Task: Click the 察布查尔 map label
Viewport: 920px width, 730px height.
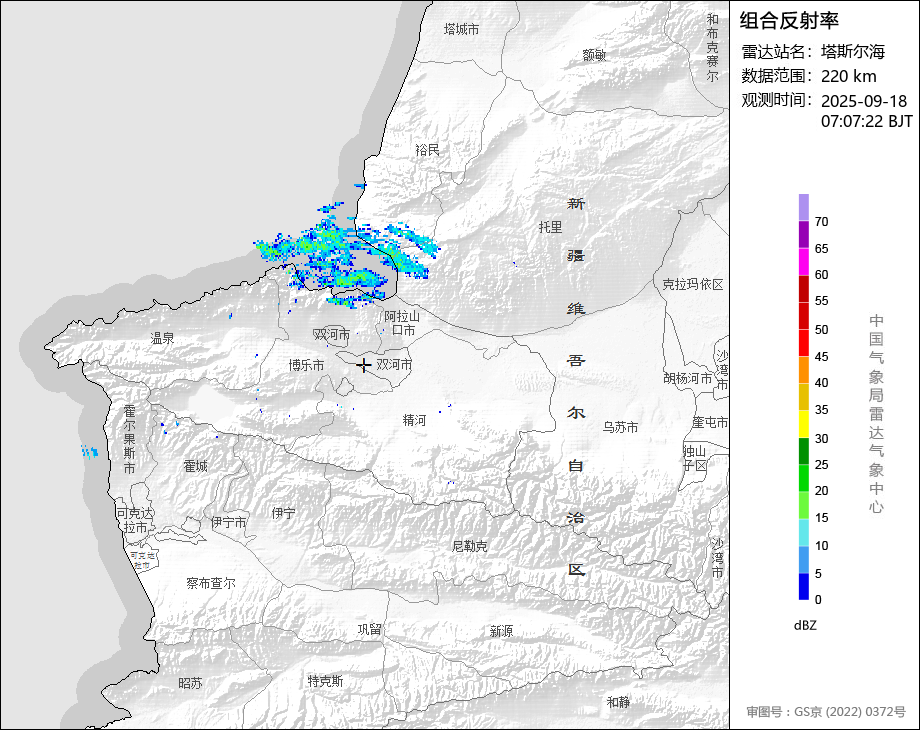Action: pyautogui.click(x=211, y=583)
